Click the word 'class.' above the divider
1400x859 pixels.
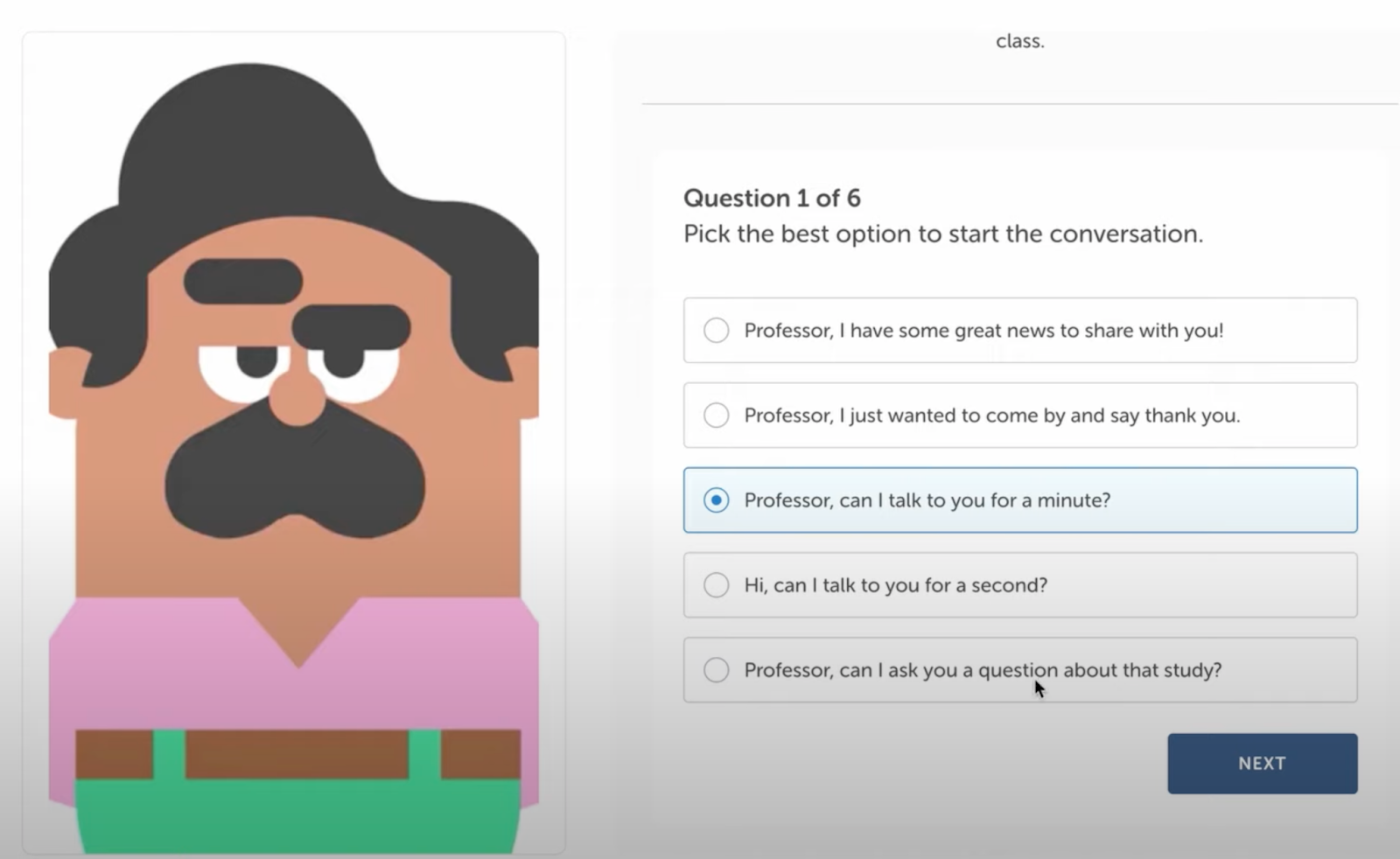[1019, 41]
